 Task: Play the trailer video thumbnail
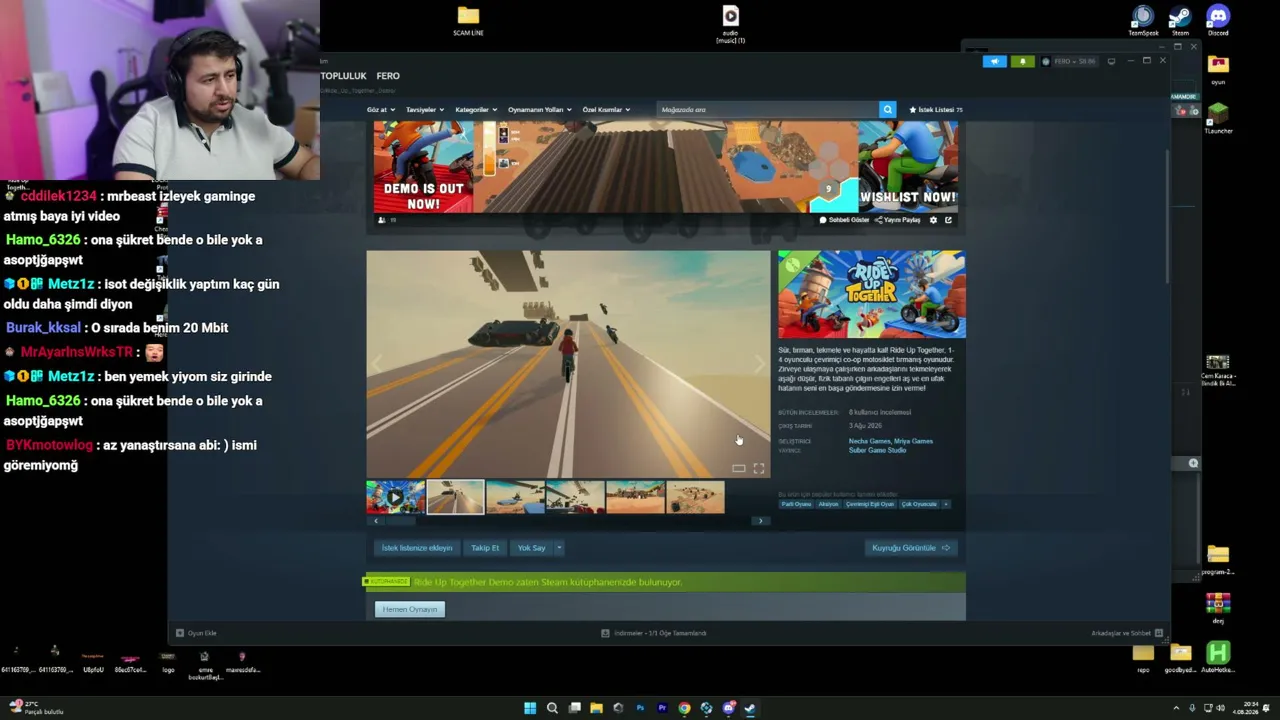click(395, 497)
